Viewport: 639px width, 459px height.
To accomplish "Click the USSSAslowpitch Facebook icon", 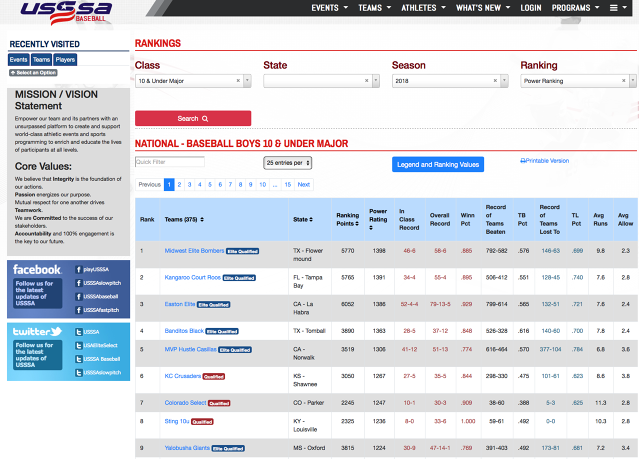I will coord(79,283).
